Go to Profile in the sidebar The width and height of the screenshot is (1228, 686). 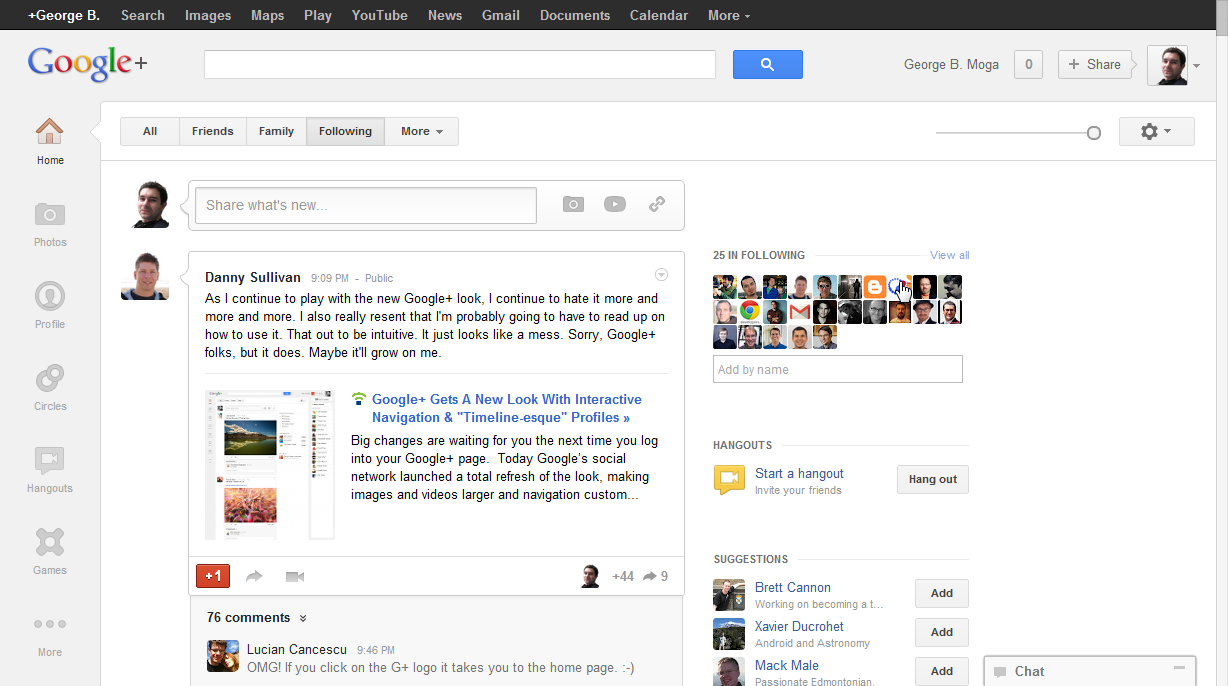(x=49, y=296)
